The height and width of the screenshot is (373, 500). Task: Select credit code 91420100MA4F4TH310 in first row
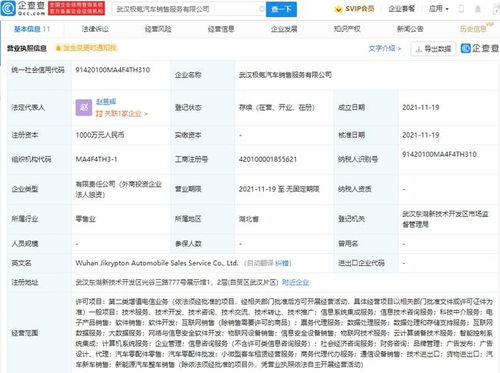point(113,70)
